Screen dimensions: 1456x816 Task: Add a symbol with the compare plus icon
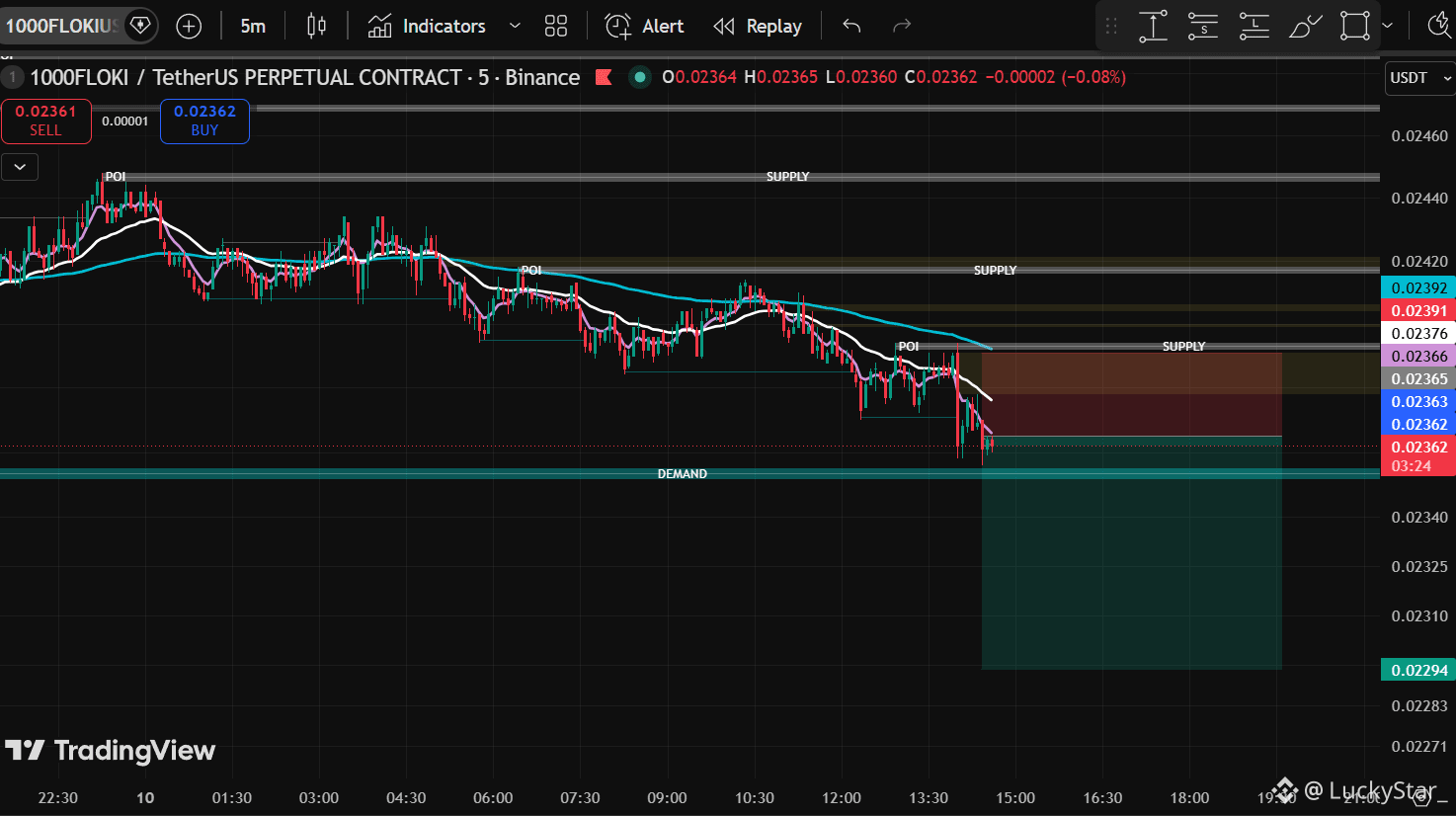click(x=189, y=27)
